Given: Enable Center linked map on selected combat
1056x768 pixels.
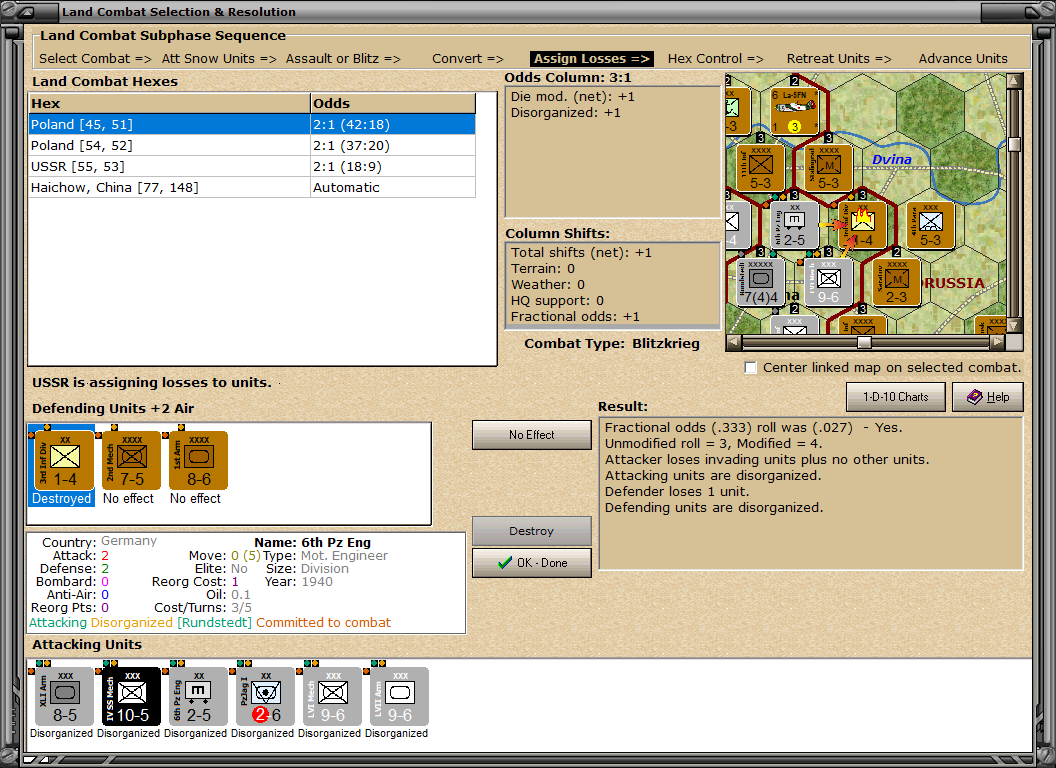Looking at the screenshot, I should [750, 368].
